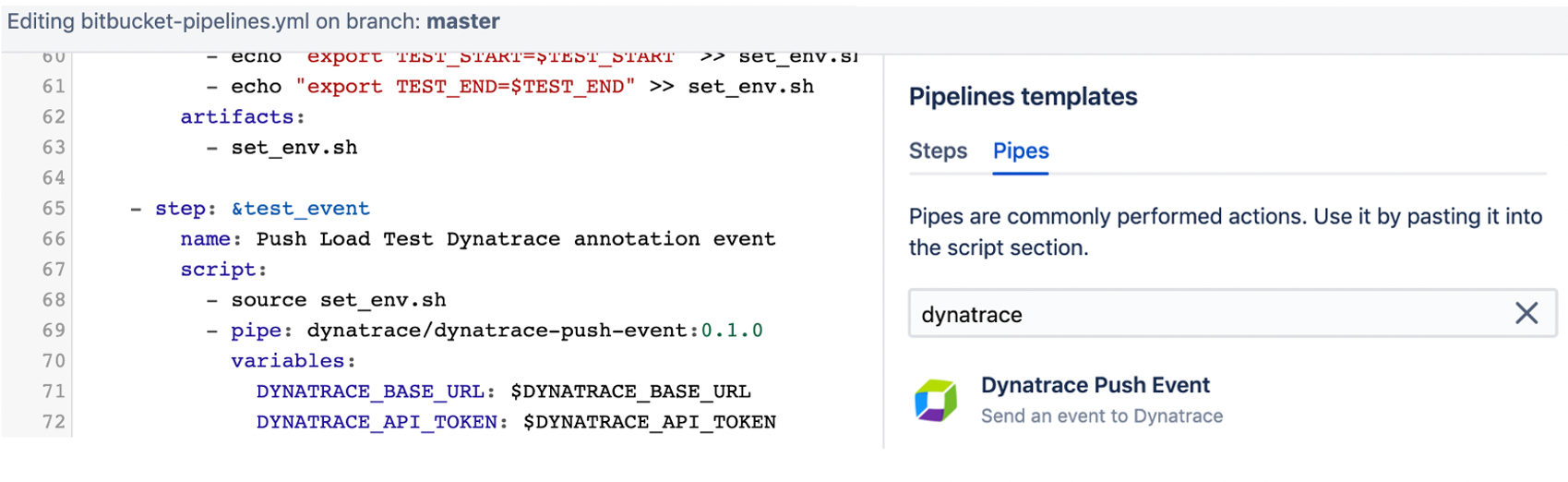
Task: Click 'source set_env.sh' line
Action: coord(338,300)
